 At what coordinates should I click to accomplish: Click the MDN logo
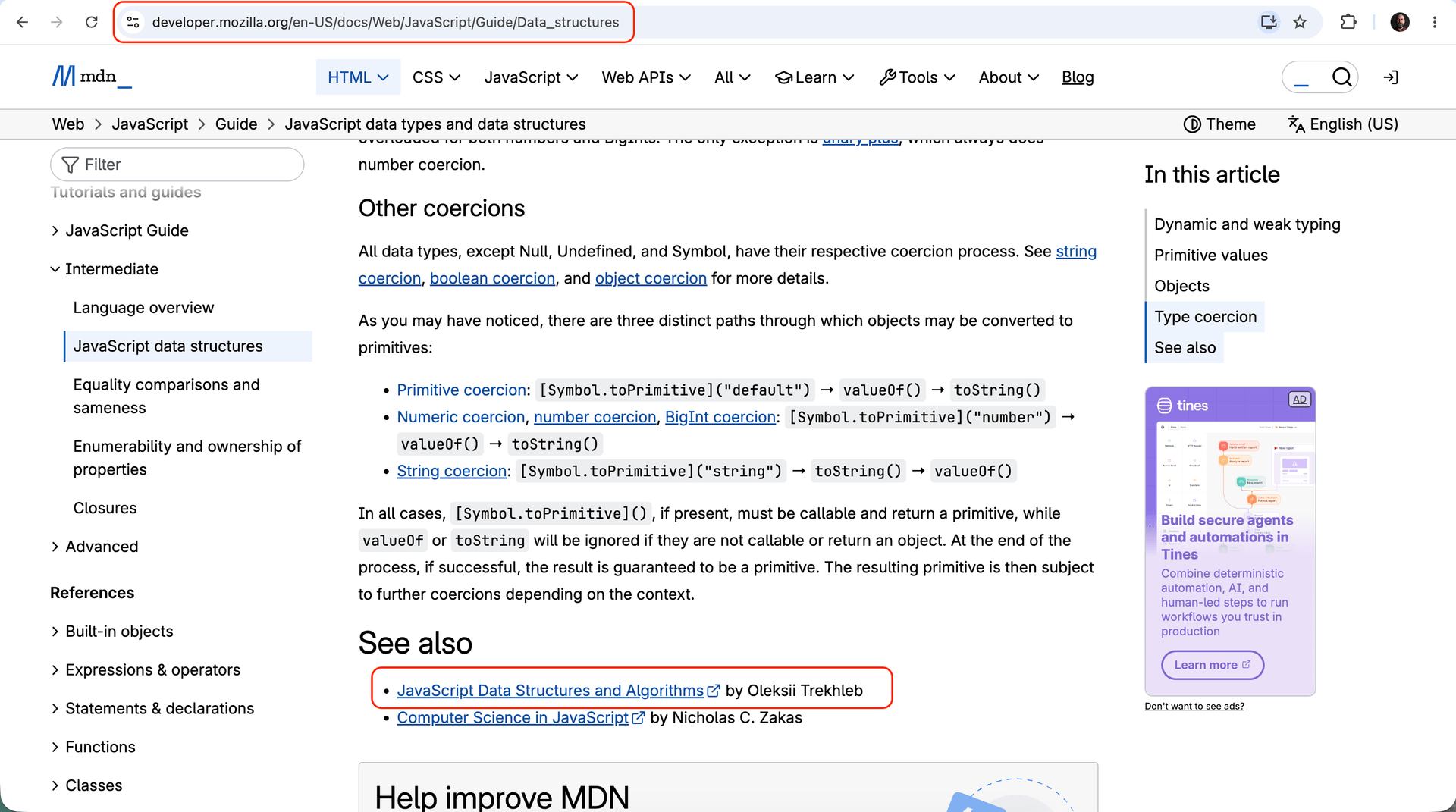tap(92, 77)
